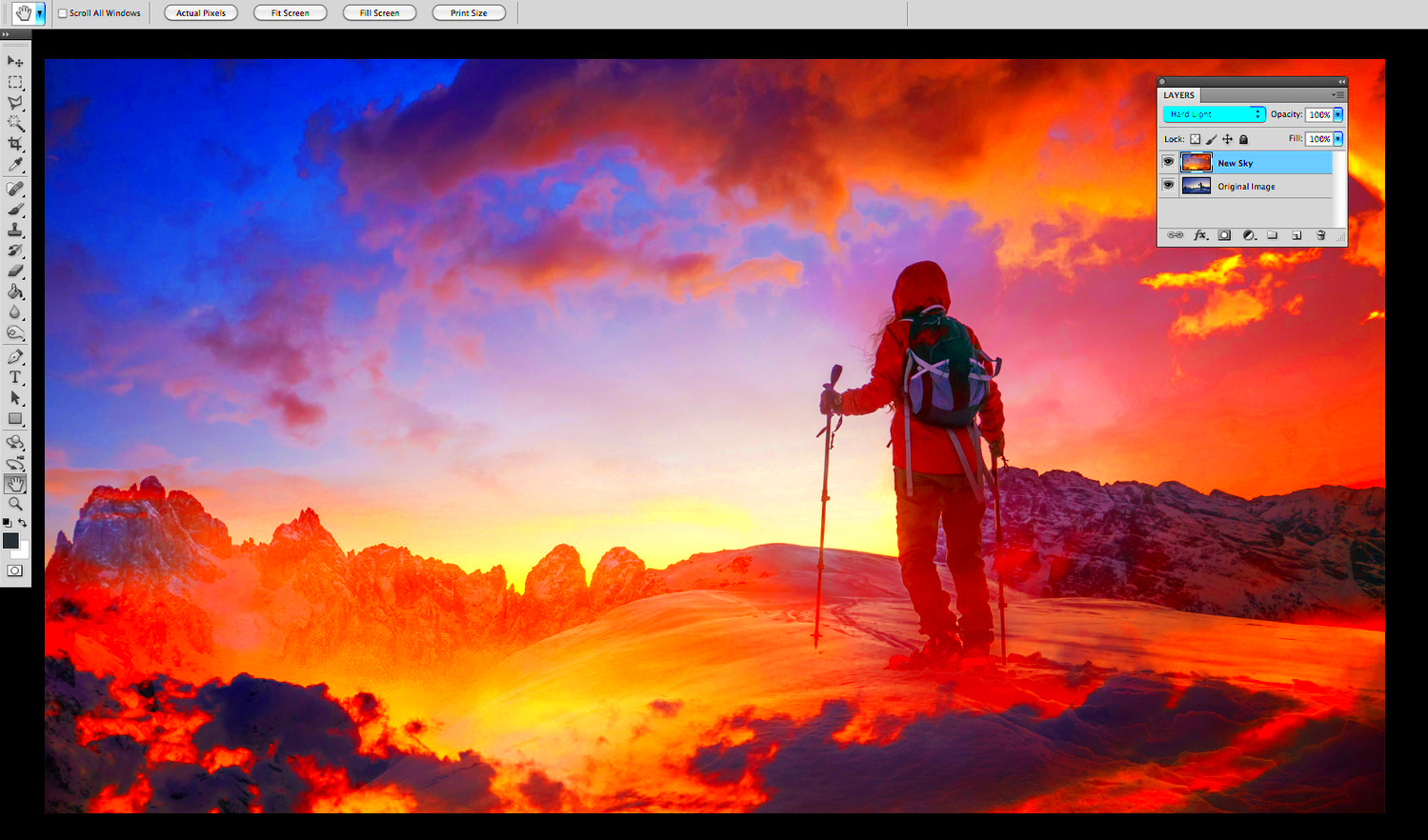Toggle lock position for layer
This screenshot has height=840, width=1428.
(1228, 139)
